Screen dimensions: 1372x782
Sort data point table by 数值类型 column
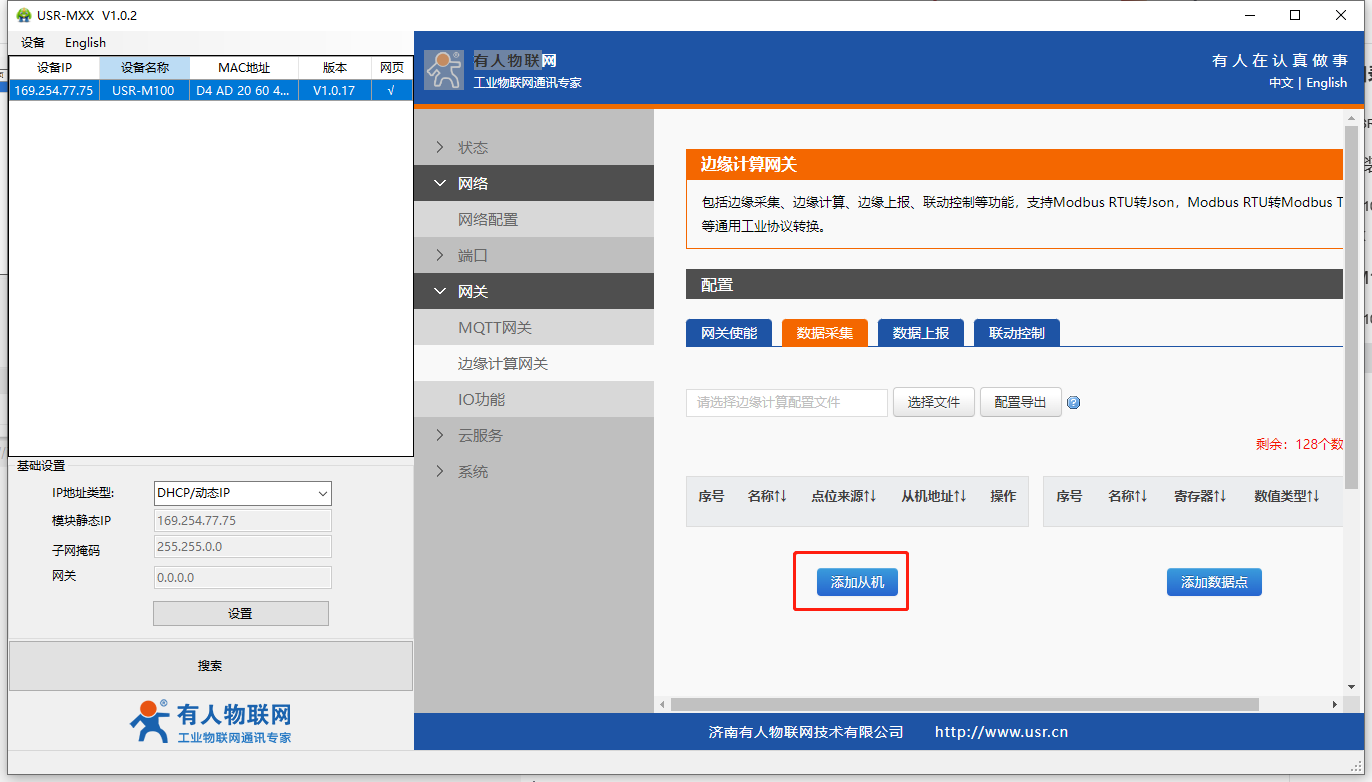(x=1286, y=496)
